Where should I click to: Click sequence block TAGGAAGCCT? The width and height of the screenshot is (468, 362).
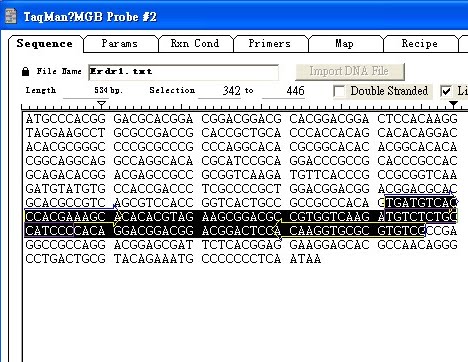65,133
